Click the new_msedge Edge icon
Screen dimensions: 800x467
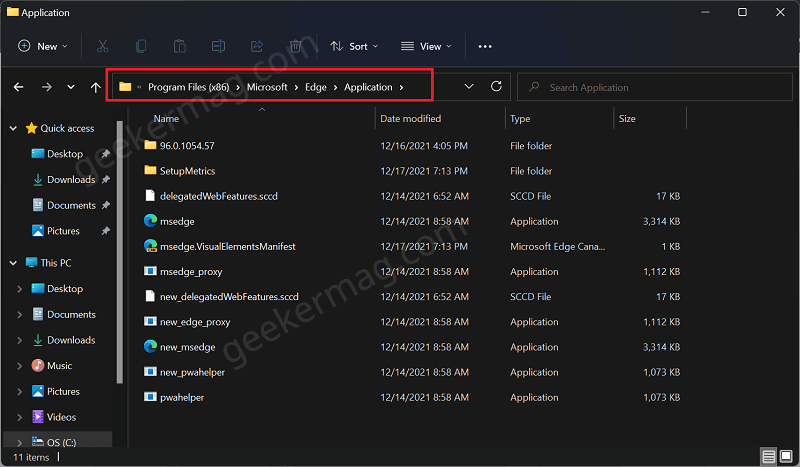150,346
